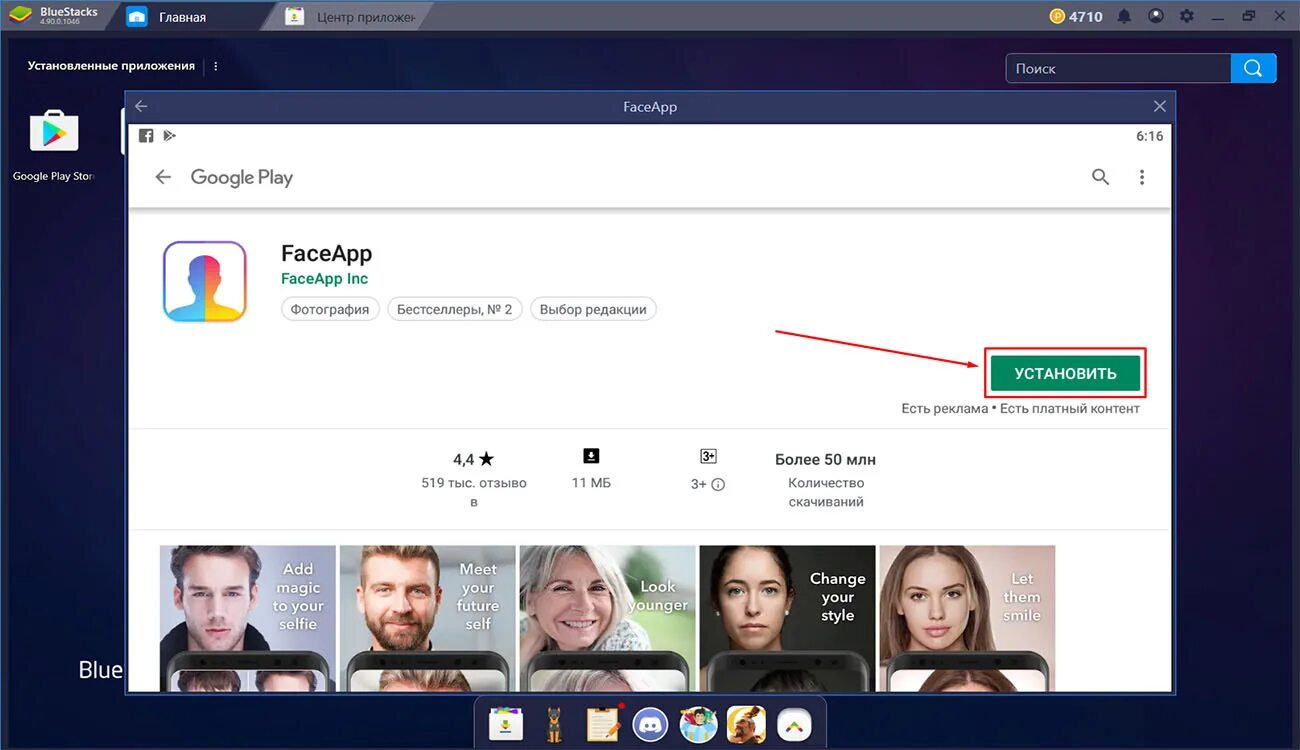Click the blue search magnifier button

pyautogui.click(x=1254, y=68)
